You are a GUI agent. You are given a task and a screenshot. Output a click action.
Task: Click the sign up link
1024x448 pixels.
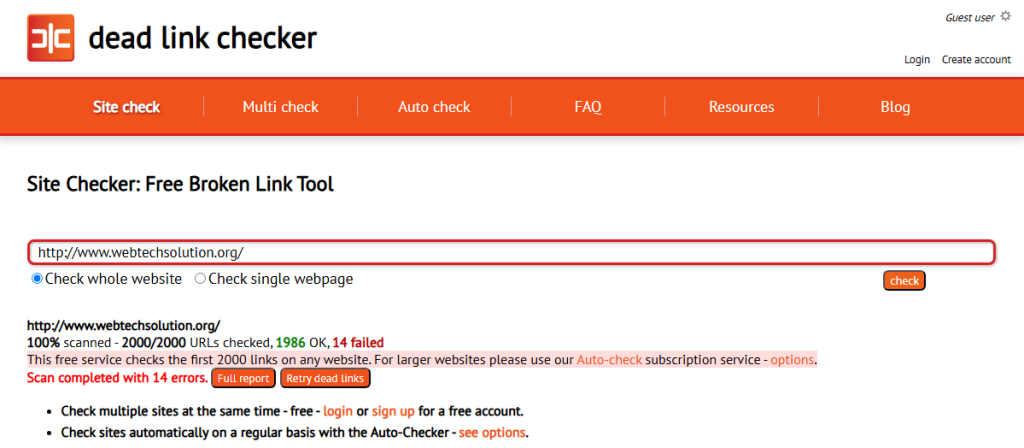pyautogui.click(x=393, y=411)
